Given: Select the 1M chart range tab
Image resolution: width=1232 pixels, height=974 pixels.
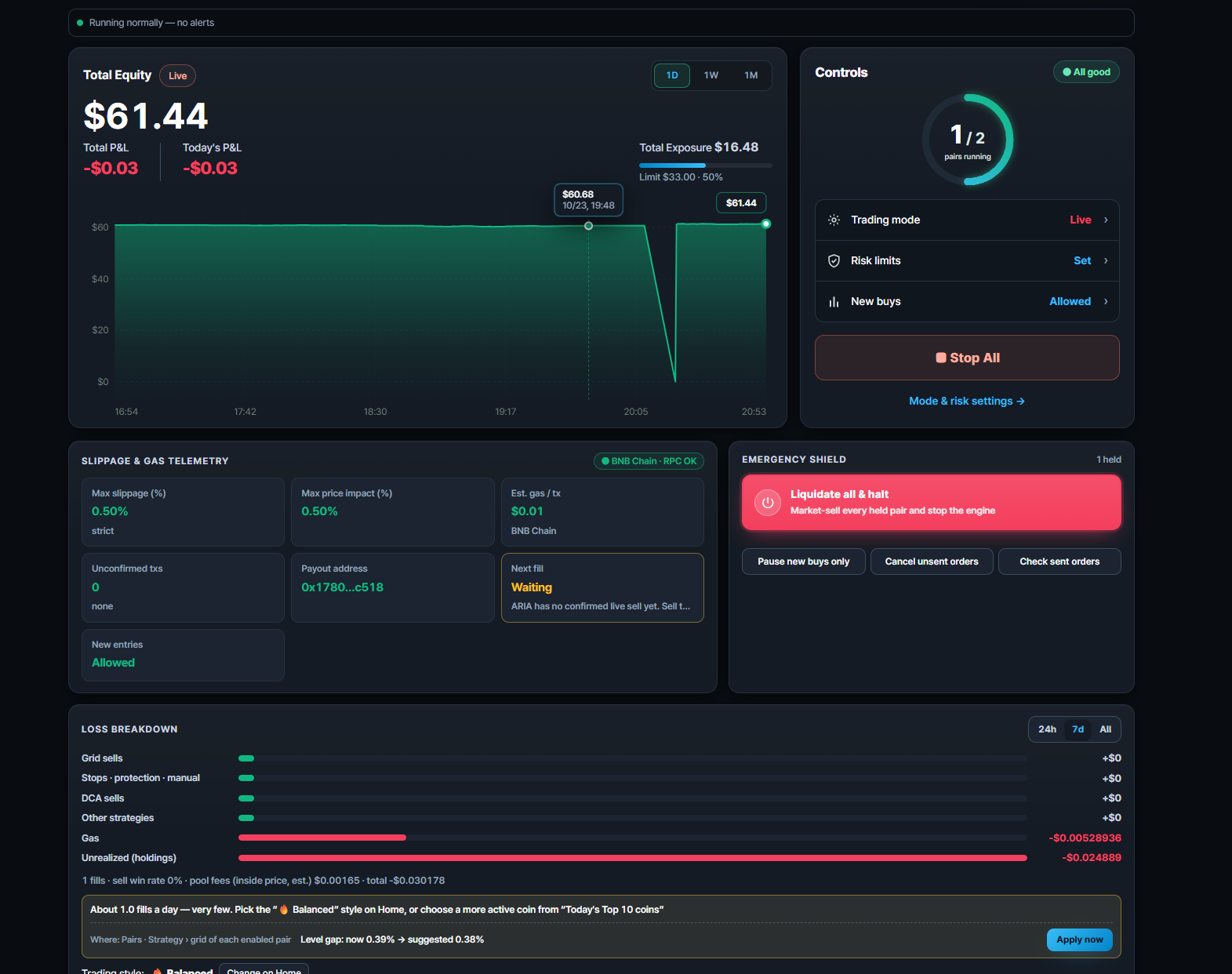Looking at the screenshot, I should (x=751, y=75).
